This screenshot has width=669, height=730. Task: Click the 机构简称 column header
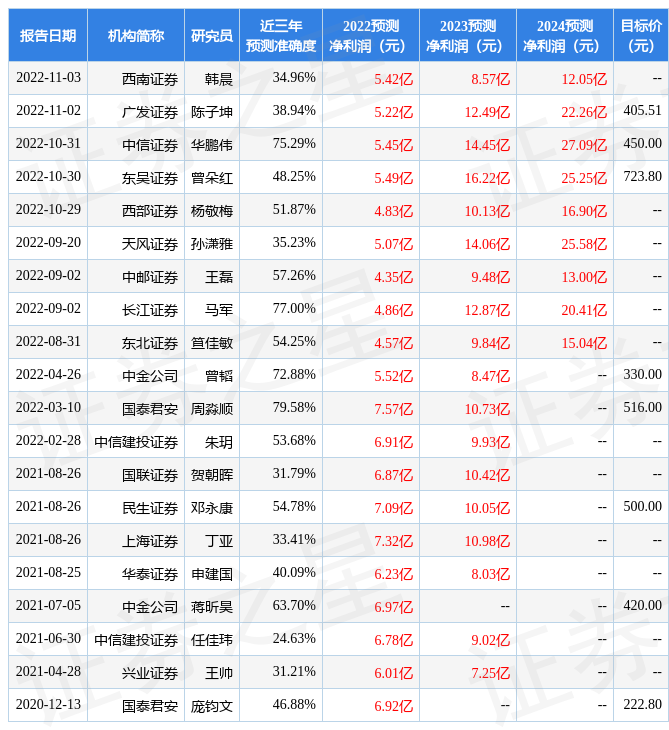point(136,35)
